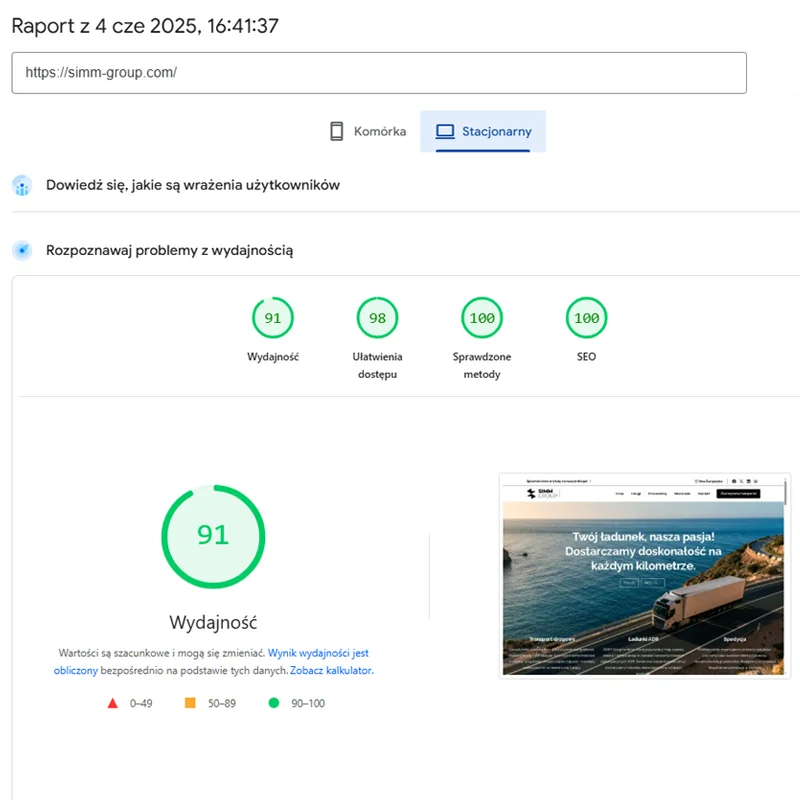Screen dimensions: 800x800
Task: Click the red triangle 0–49 legend icon
Action: point(113,703)
